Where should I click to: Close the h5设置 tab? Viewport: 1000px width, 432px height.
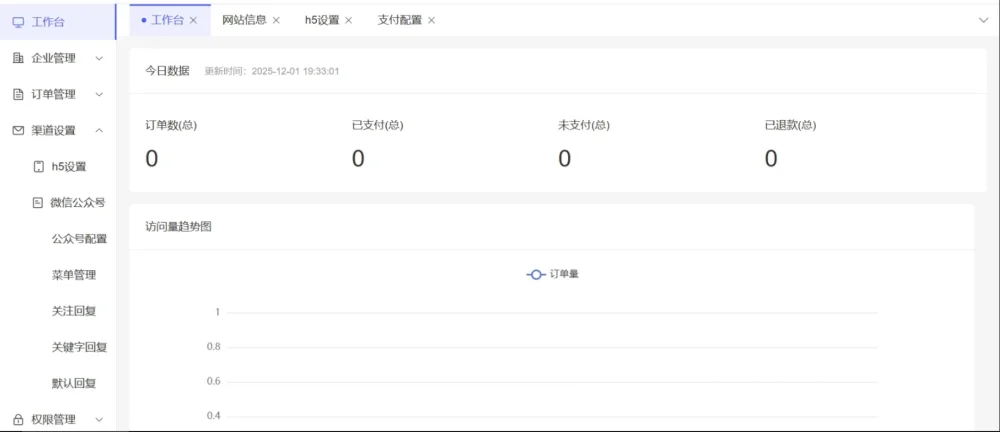click(x=348, y=20)
